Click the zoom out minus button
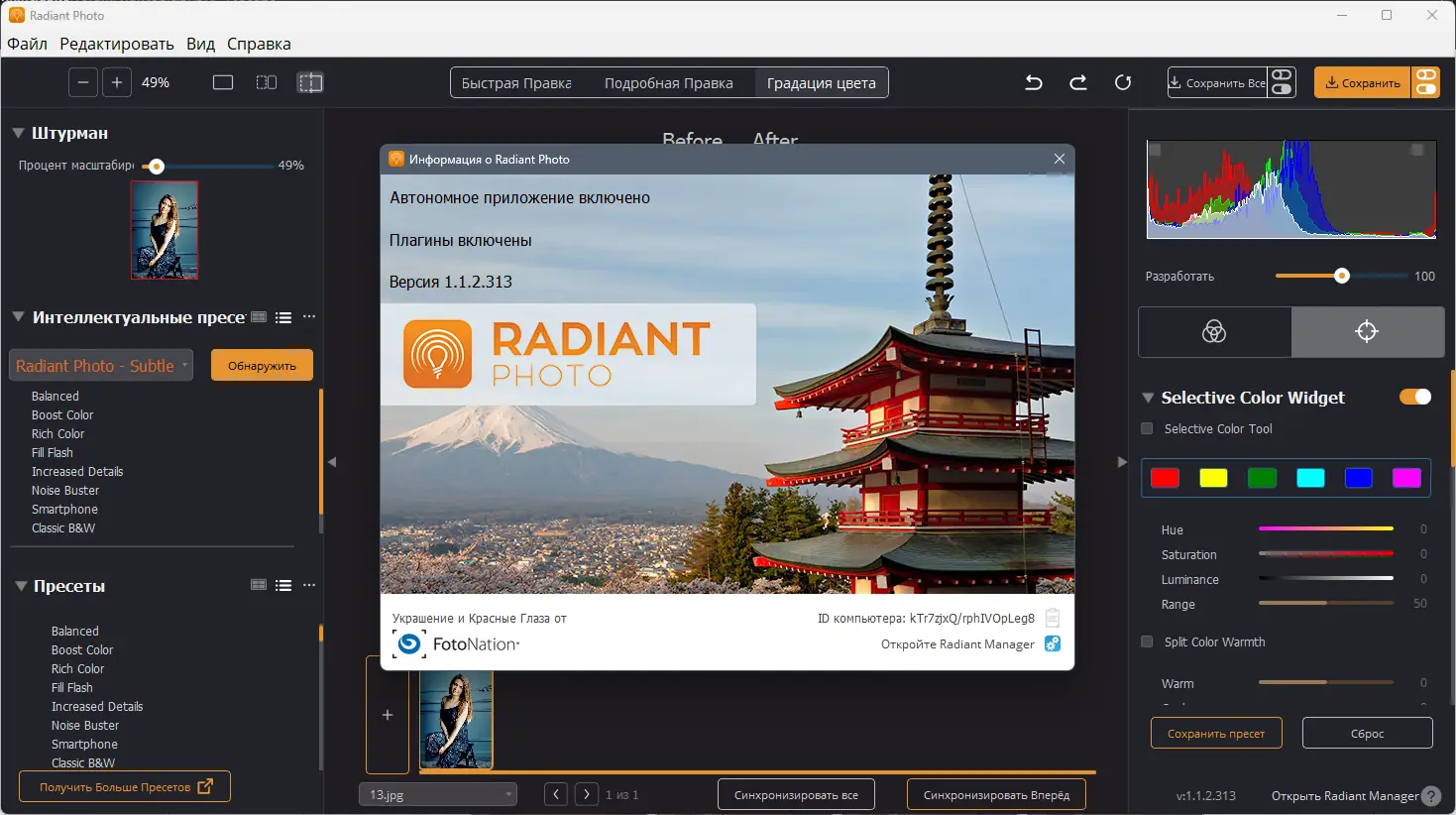 (83, 83)
